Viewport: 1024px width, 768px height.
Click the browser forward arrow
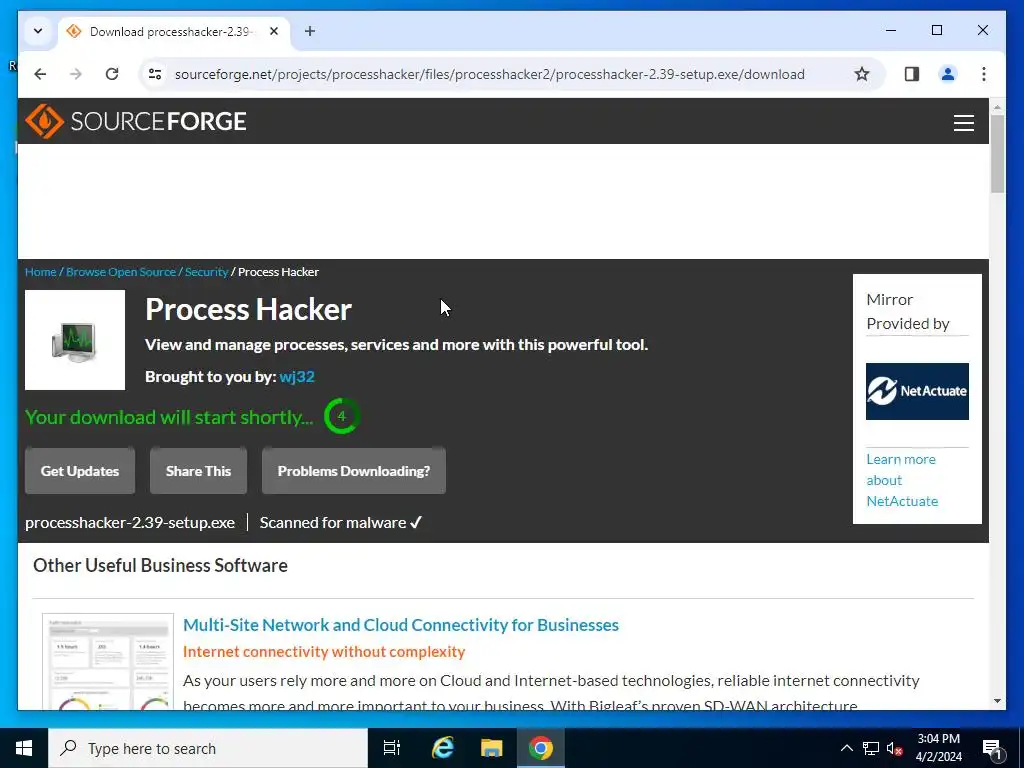(x=76, y=74)
